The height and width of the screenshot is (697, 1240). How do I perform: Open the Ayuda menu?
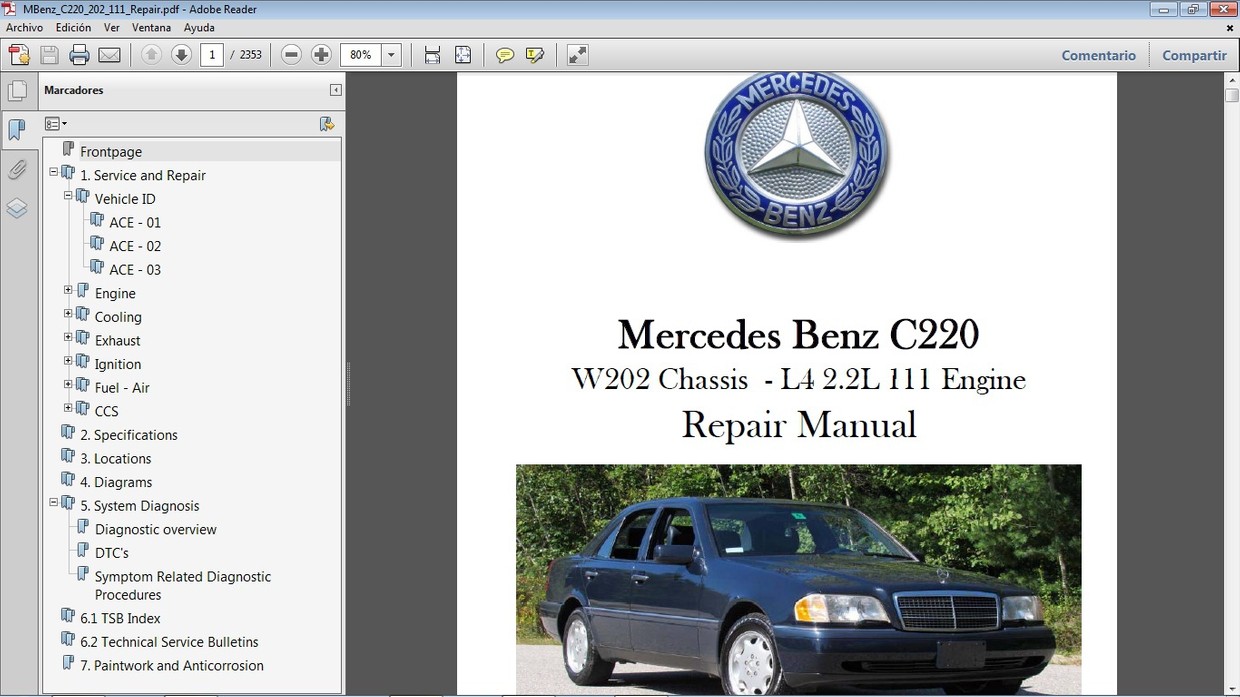click(199, 28)
